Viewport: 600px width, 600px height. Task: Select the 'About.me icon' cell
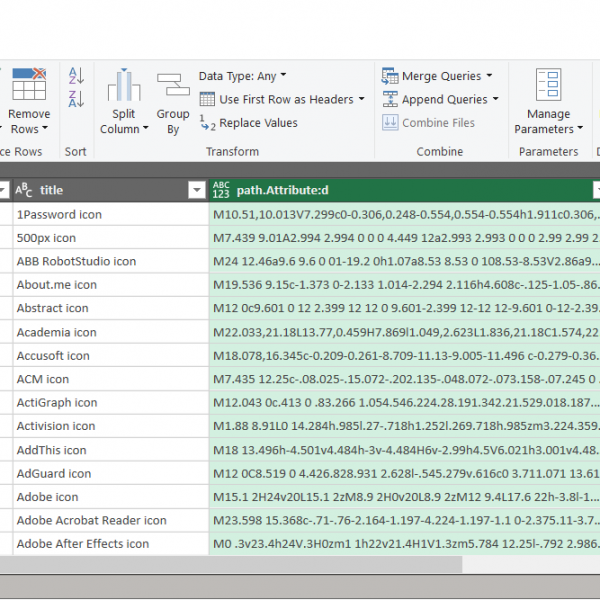(111, 284)
